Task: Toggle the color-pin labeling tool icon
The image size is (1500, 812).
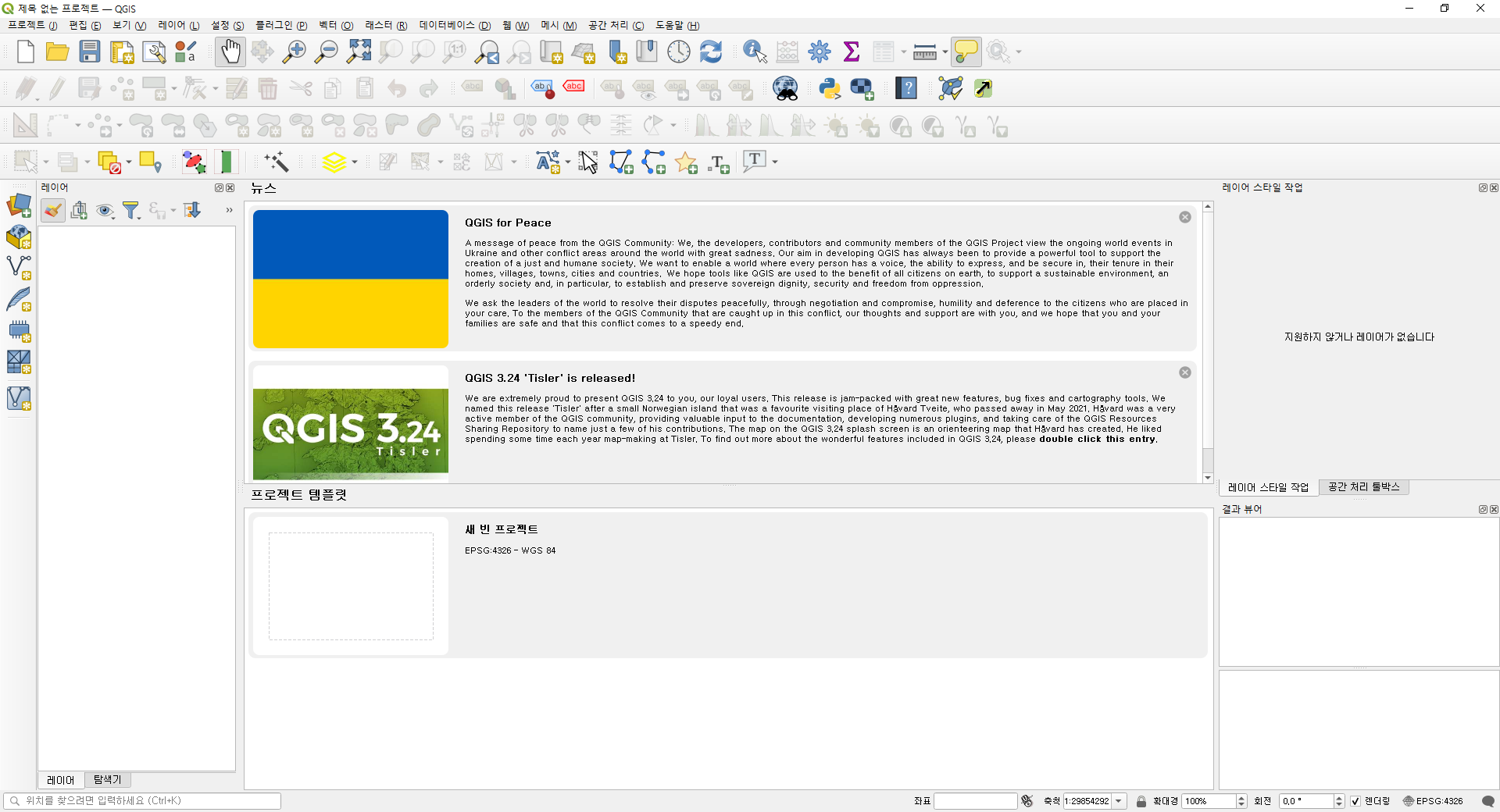Action: [x=542, y=88]
